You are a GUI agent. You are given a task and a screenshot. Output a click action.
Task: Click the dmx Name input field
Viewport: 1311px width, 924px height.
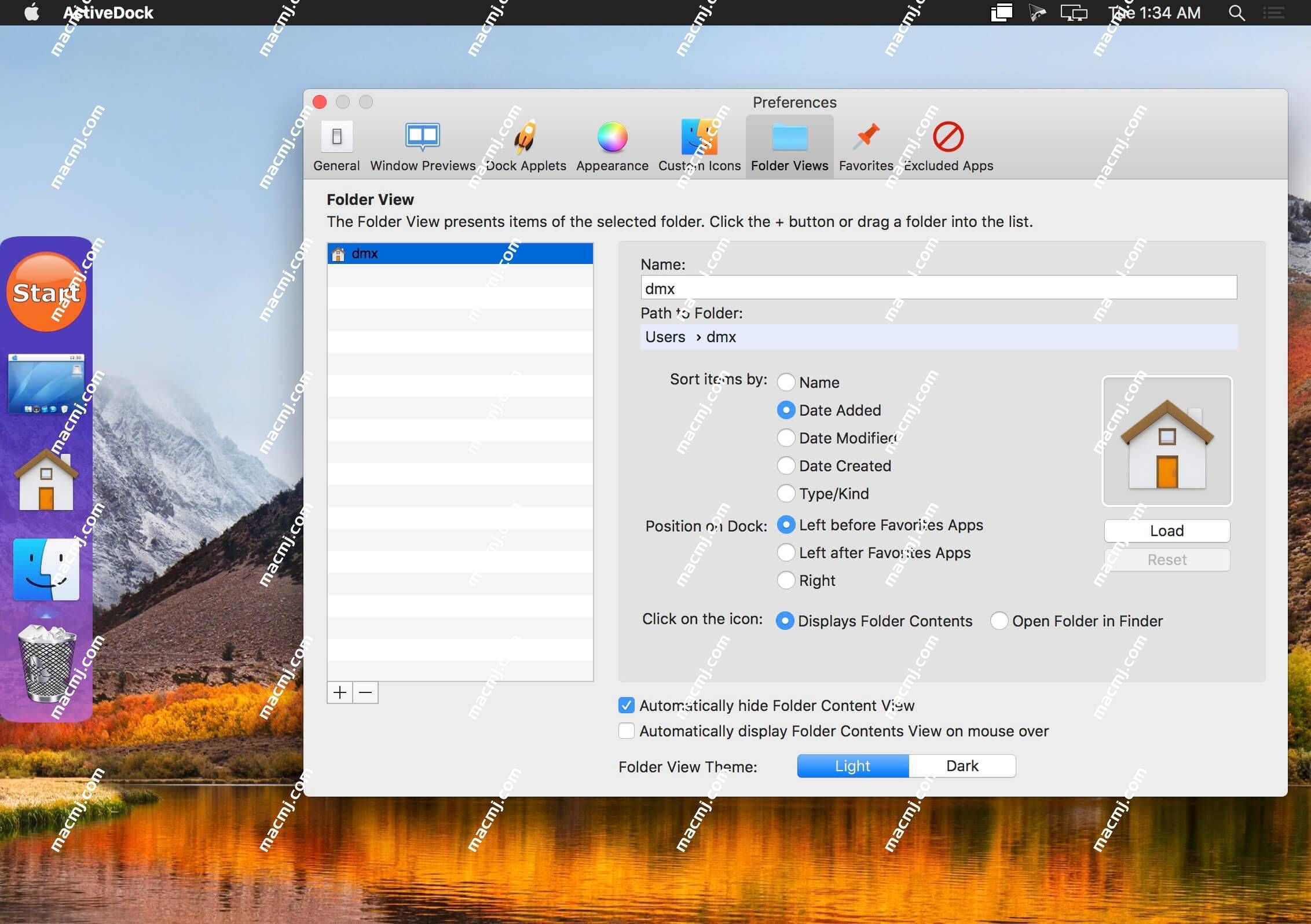(x=939, y=289)
